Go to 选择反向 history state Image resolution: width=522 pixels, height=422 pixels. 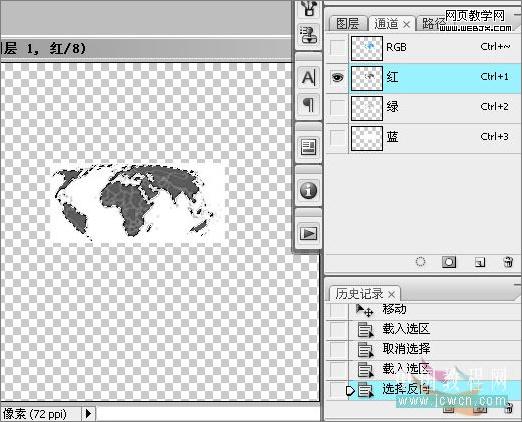pyautogui.click(x=406, y=389)
